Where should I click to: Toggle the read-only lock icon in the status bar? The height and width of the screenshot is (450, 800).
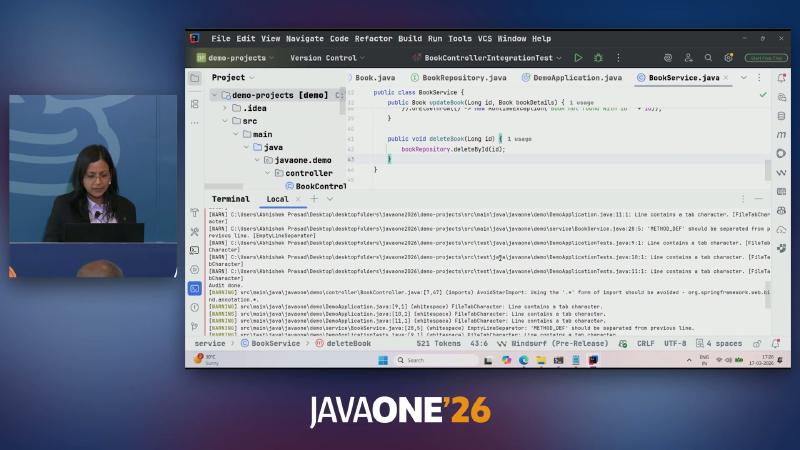[757, 344]
